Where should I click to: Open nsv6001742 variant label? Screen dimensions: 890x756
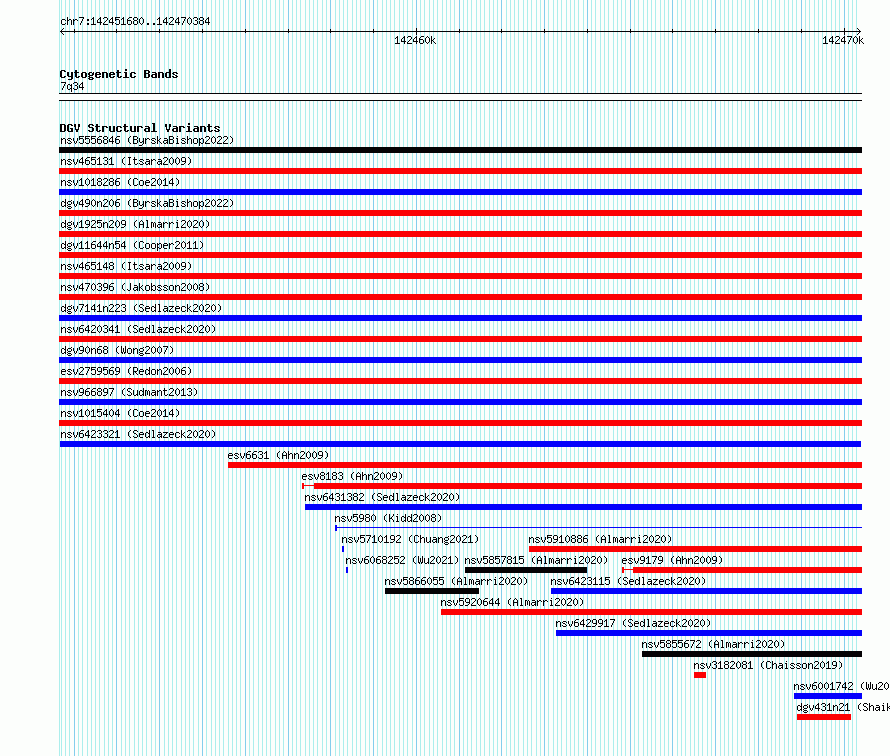841,686
